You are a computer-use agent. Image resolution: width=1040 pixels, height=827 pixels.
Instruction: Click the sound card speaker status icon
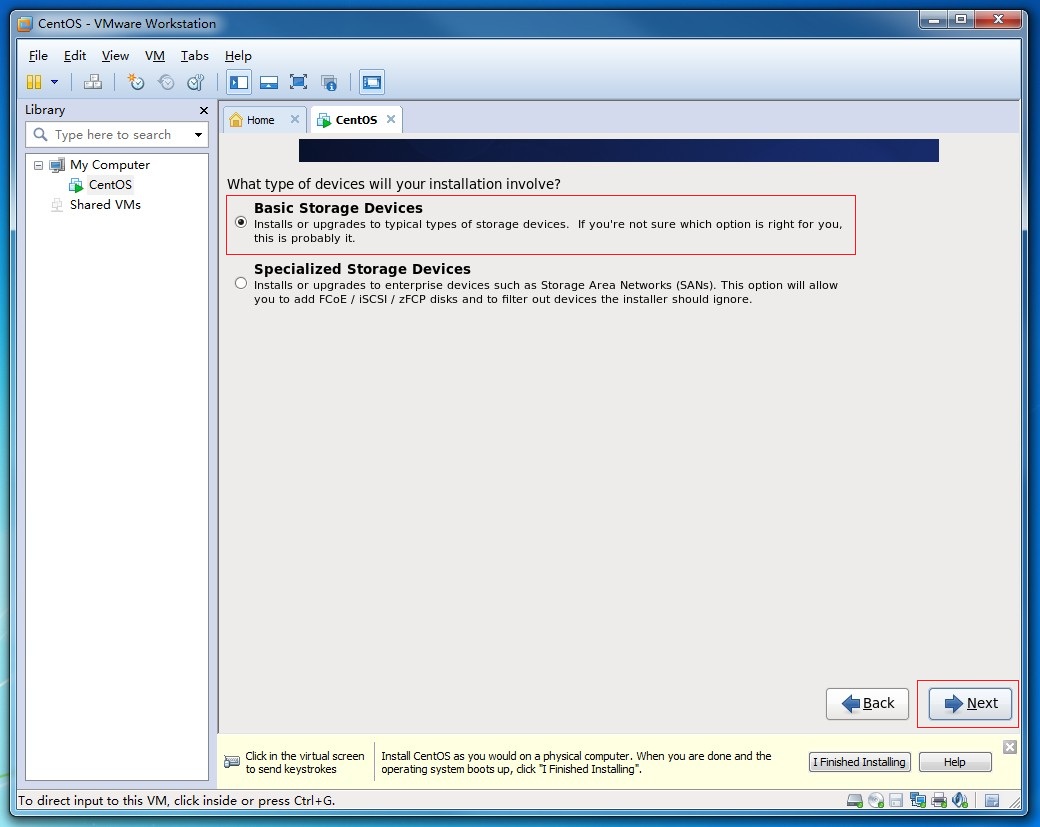pos(960,800)
